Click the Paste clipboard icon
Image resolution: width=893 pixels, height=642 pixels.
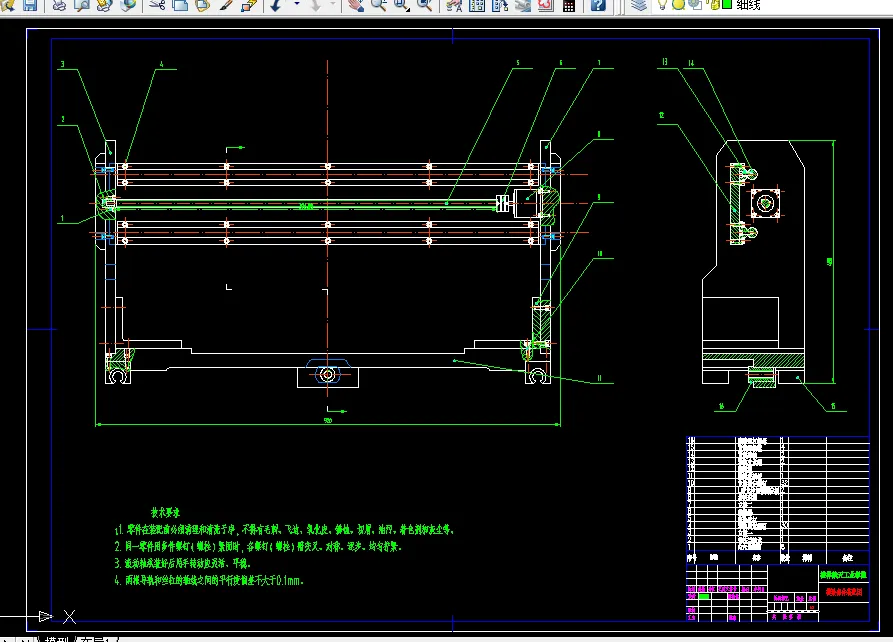(x=203, y=5)
